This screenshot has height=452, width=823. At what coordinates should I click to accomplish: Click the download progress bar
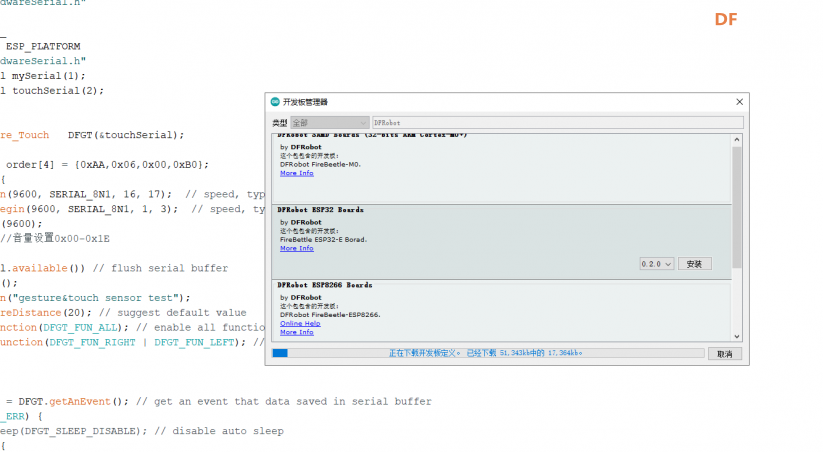(x=488, y=353)
